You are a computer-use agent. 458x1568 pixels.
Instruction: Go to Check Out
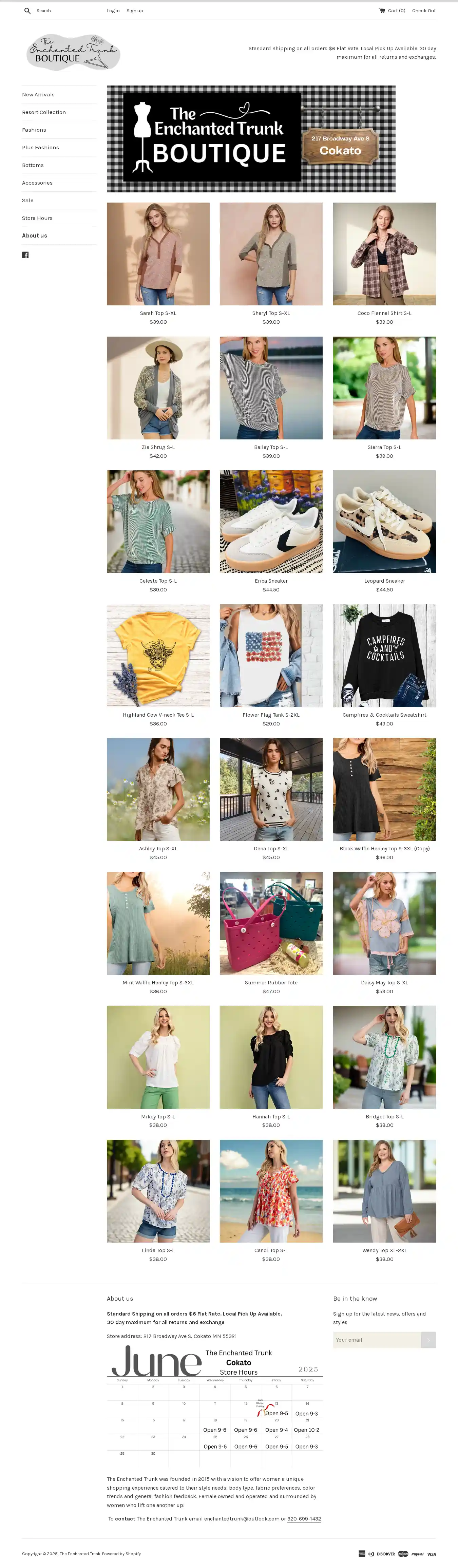[424, 11]
